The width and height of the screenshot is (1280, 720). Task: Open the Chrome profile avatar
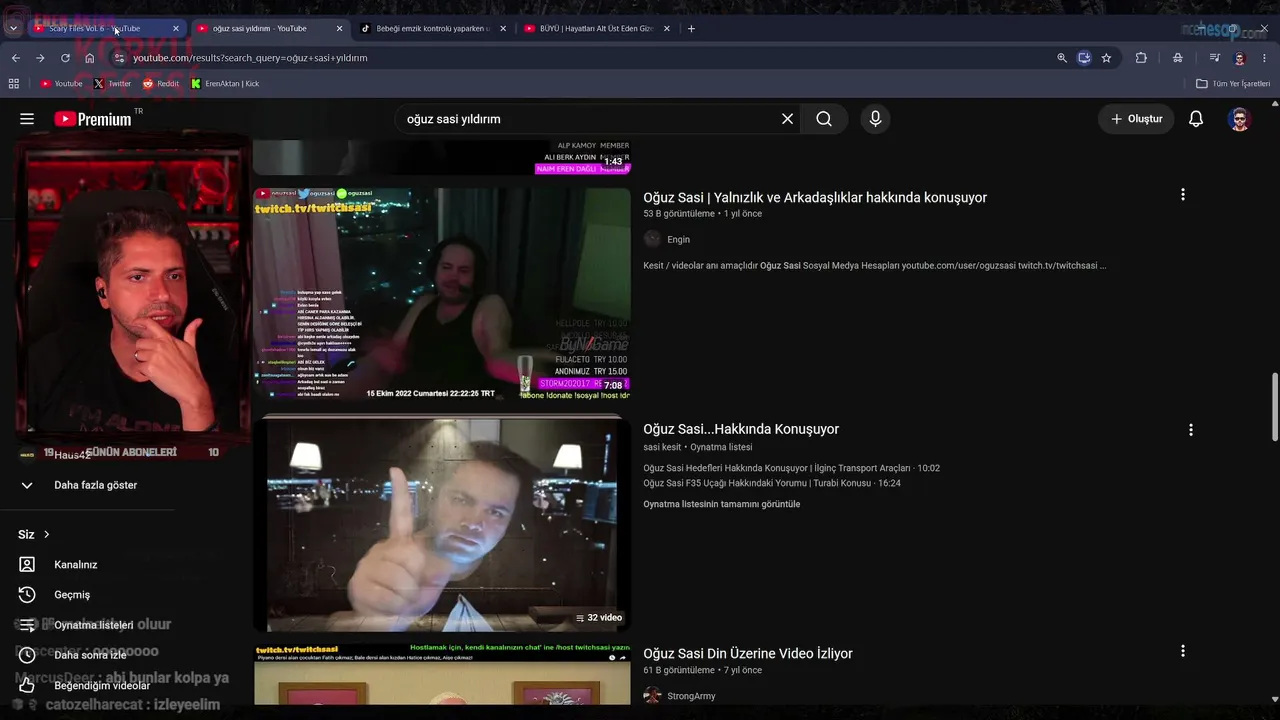[1240, 58]
